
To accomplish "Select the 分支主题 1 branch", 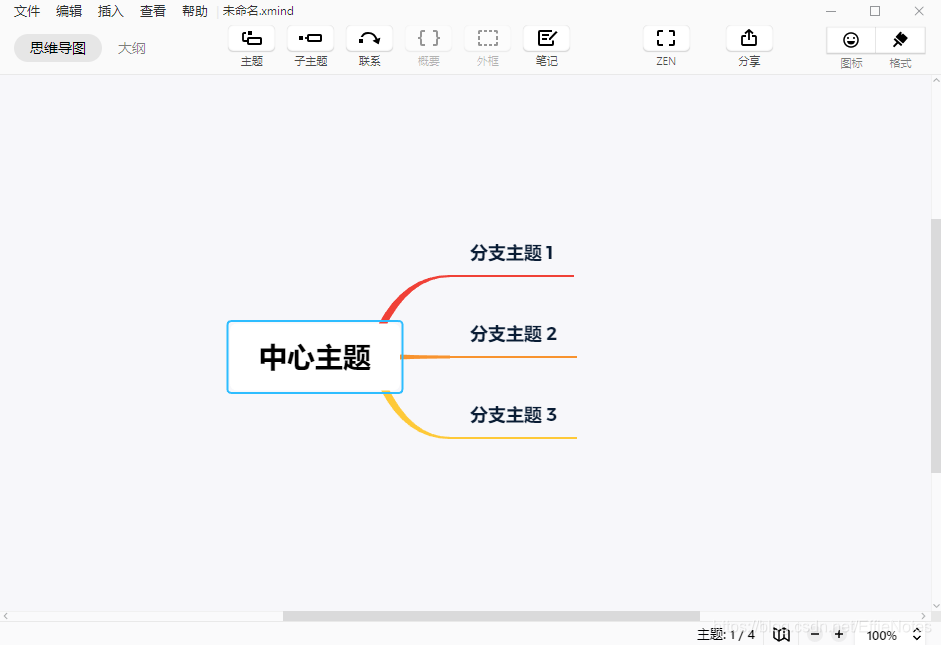I will coord(511,253).
